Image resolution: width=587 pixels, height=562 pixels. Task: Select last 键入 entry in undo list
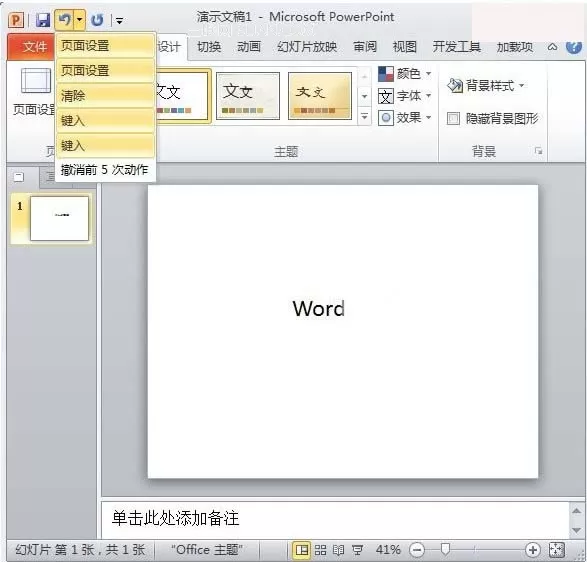pos(105,145)
